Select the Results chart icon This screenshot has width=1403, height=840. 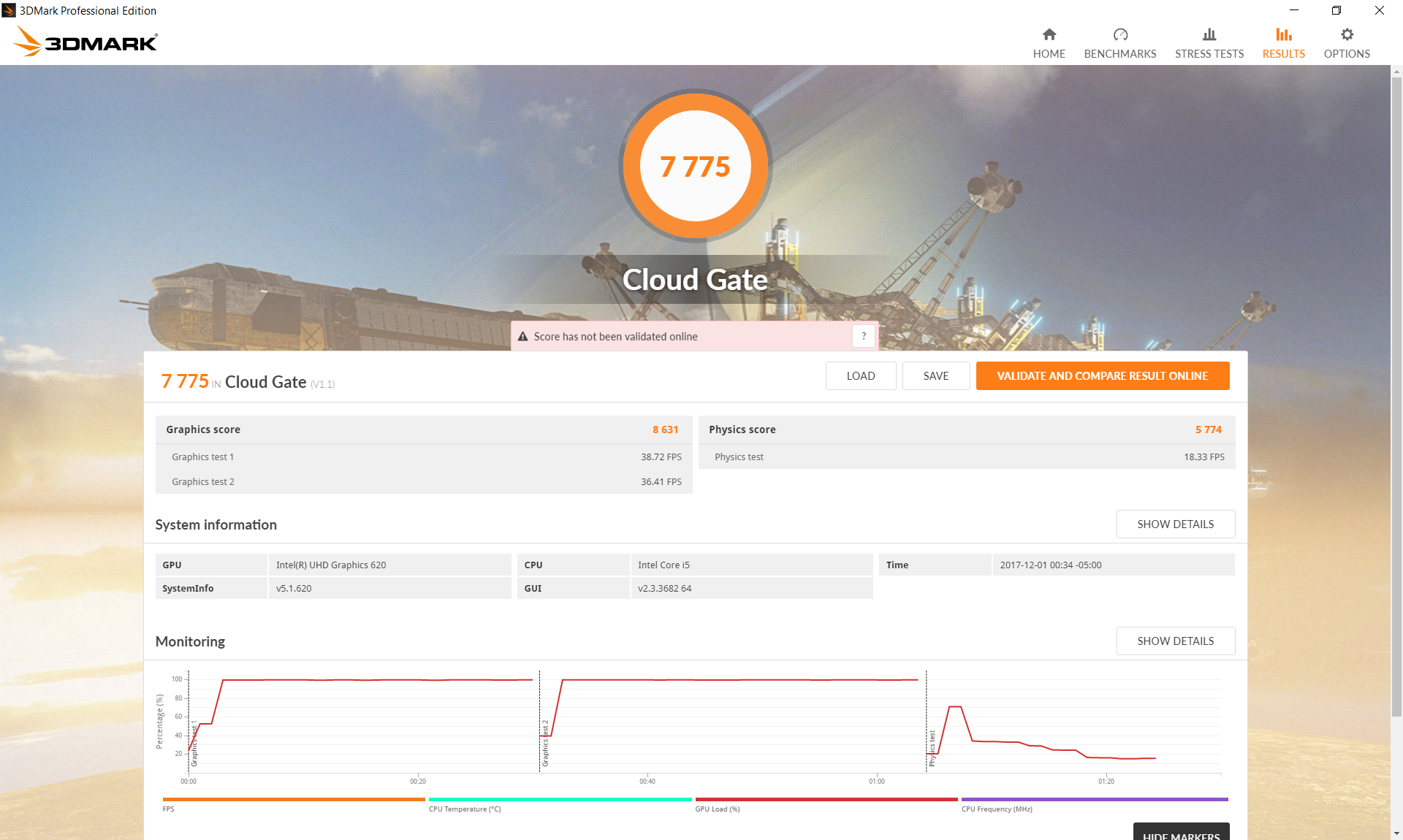pyautogui.click(x=1283, y=35)
